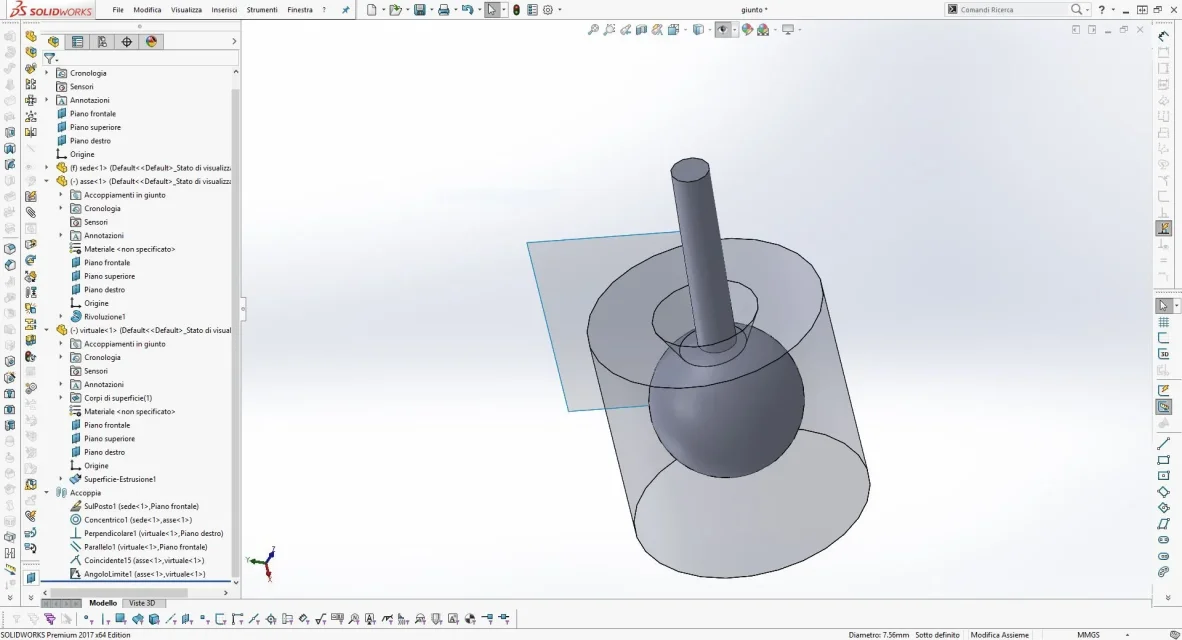
Task: Expand the Rivoluzione1 feature node
Action: coord(61,317)
